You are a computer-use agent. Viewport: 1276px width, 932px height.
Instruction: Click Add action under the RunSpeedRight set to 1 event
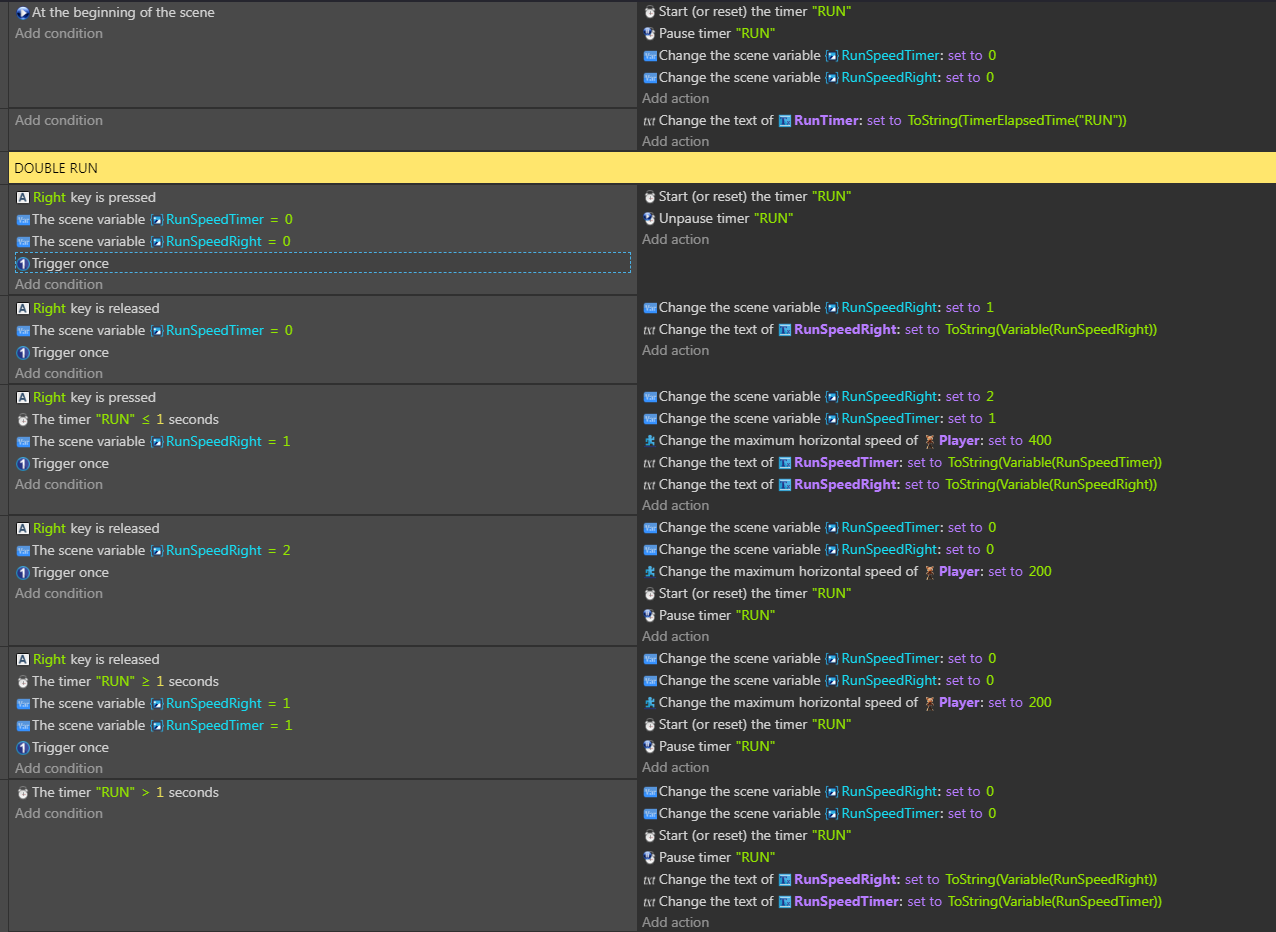click(676, 350)
